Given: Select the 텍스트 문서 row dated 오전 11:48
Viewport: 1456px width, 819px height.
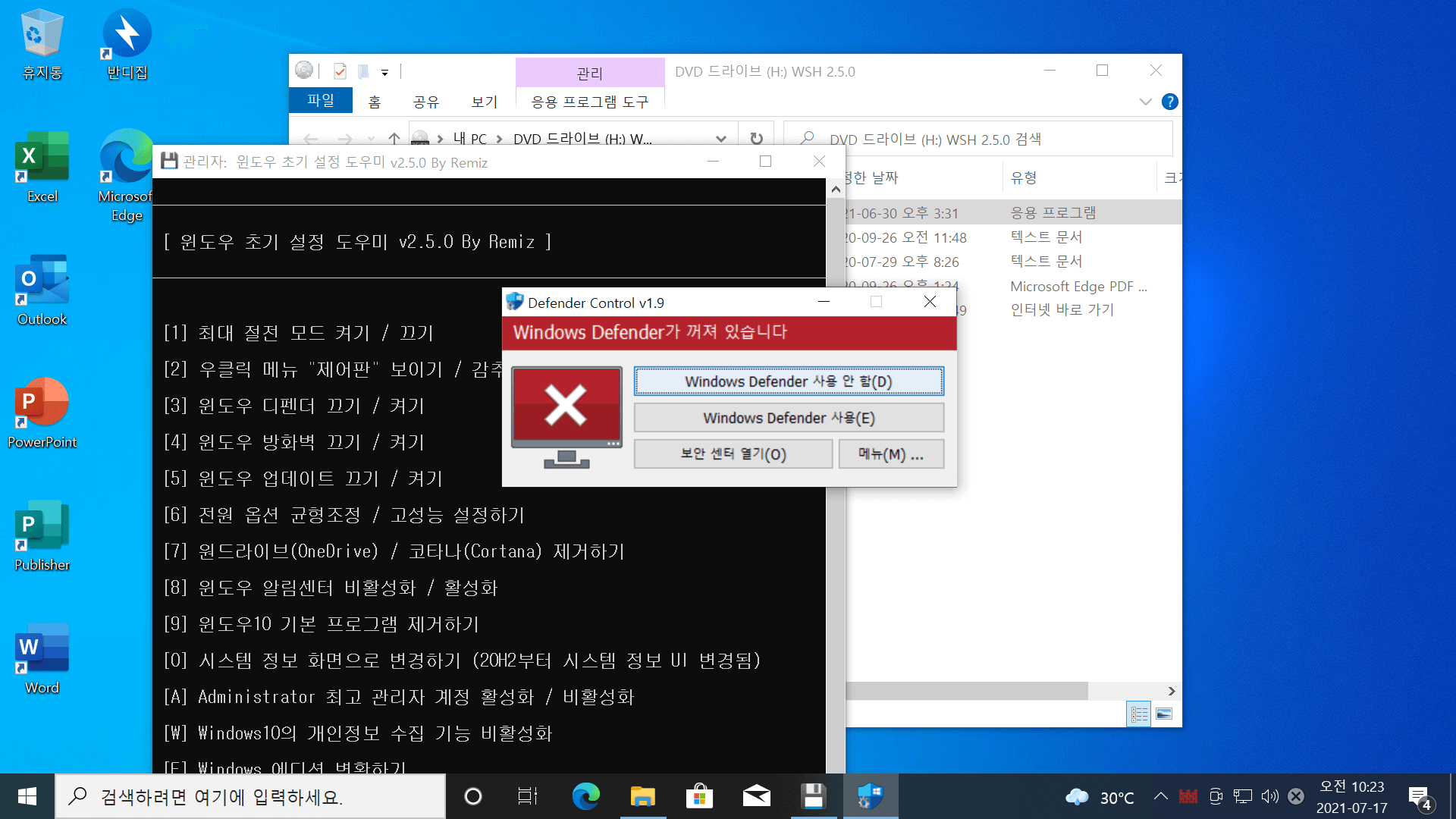Looking at the screenshot, I should pos(1013,237).
